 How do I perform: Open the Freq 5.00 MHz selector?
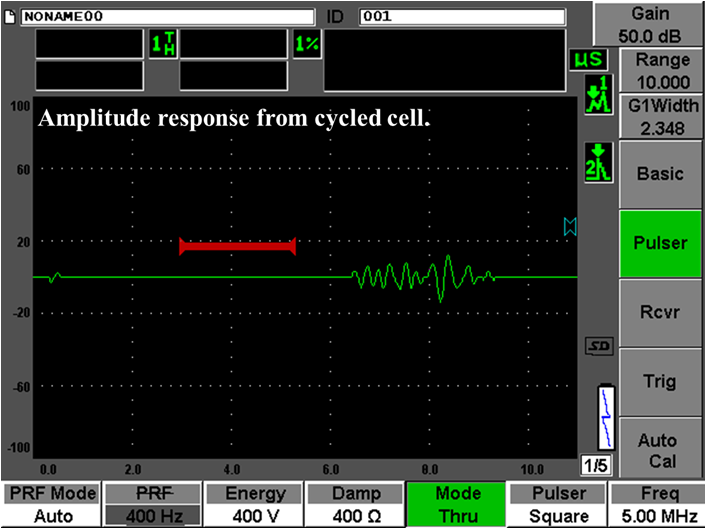[657, 505]
